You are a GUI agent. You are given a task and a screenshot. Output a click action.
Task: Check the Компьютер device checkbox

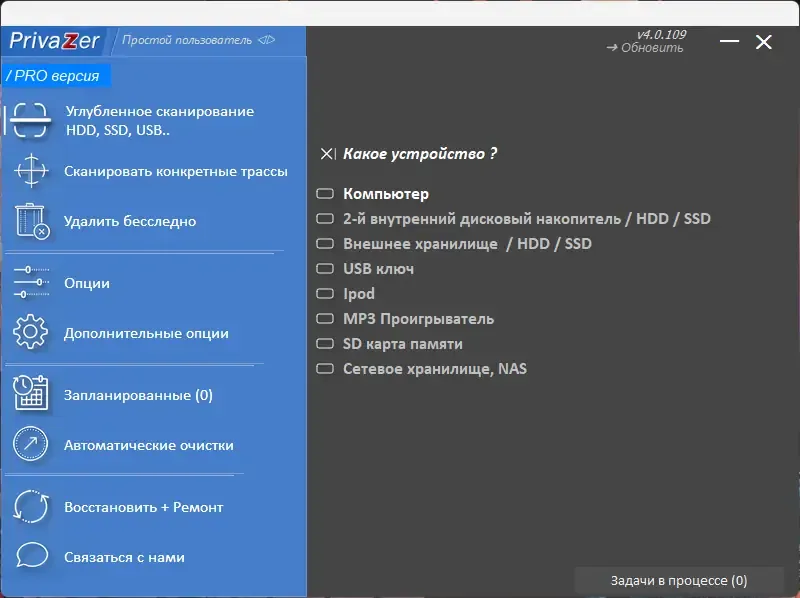pyautogui.click(x=325, y=193)
